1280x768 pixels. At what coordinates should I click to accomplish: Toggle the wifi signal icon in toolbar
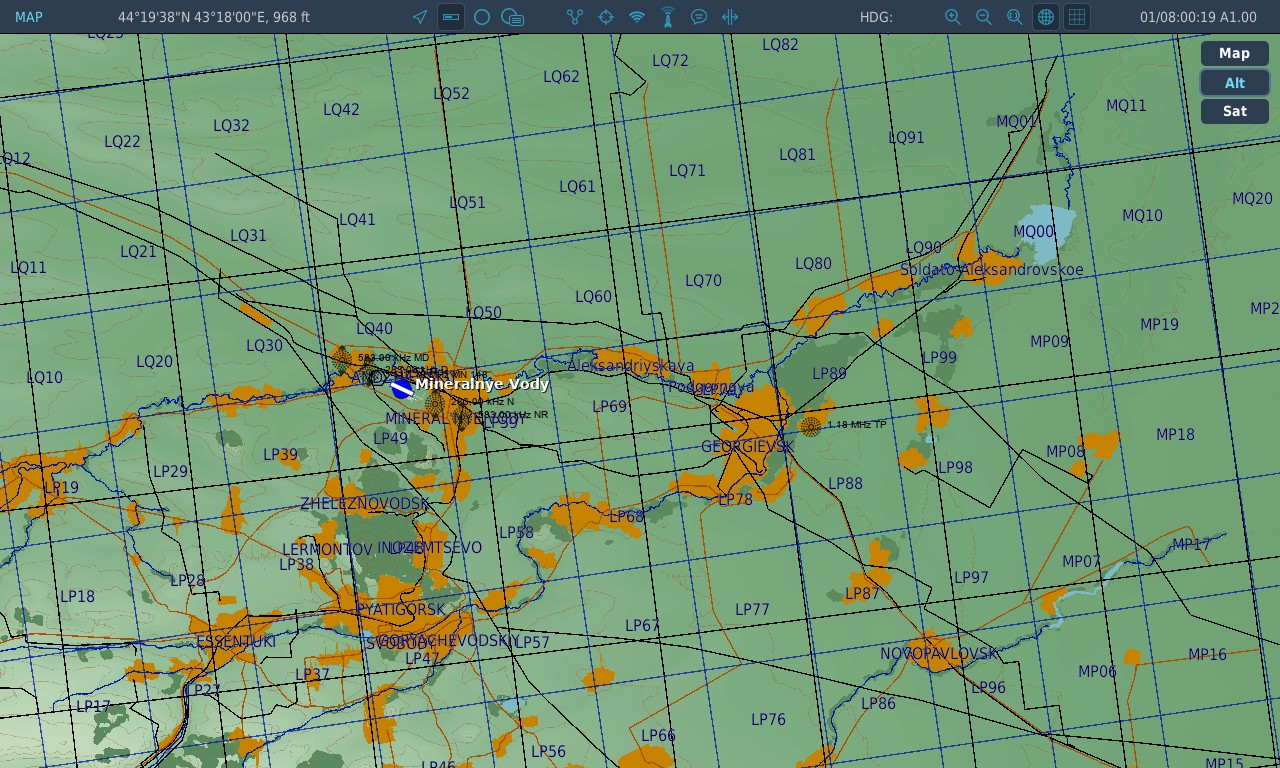point(637,17)
